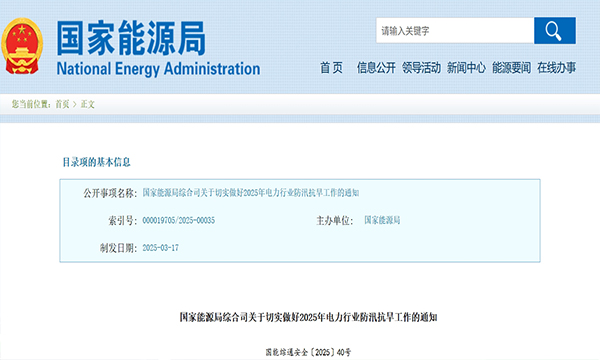
Task: Click the breadcrumb chevron separator
Action: [x=75, y=104]
